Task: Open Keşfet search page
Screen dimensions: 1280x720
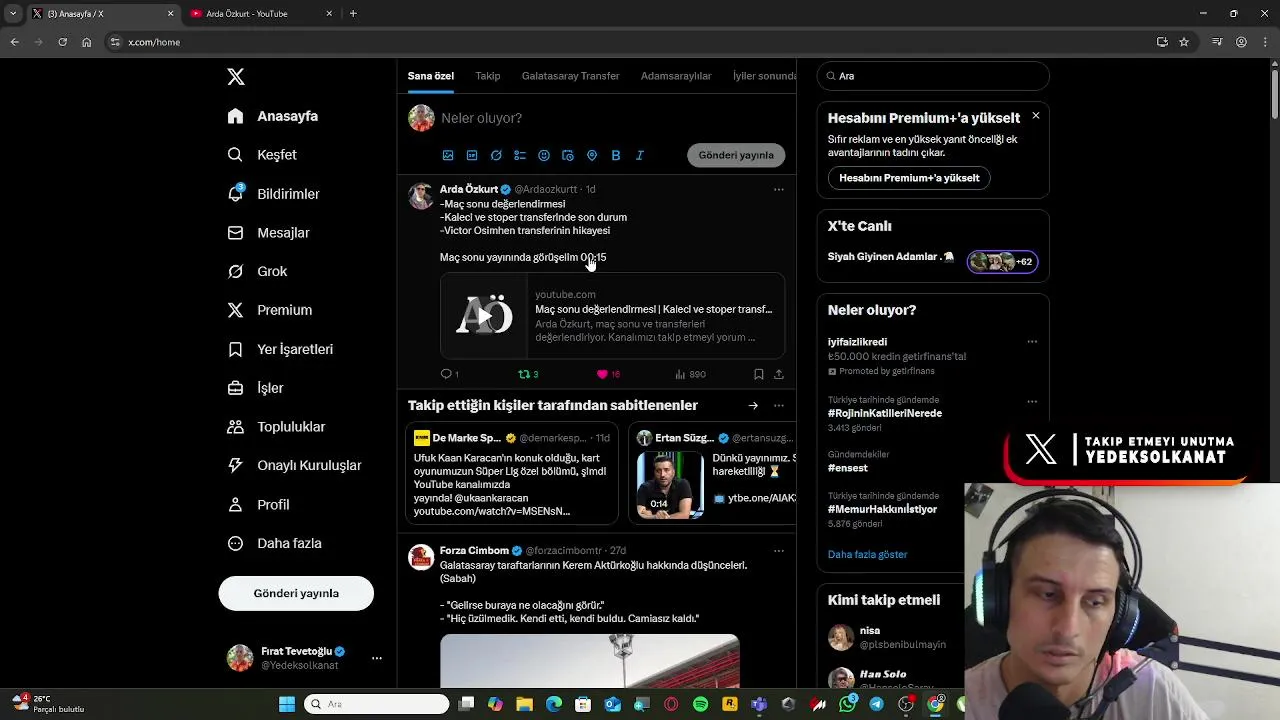Action: click(x=262, y=155)
